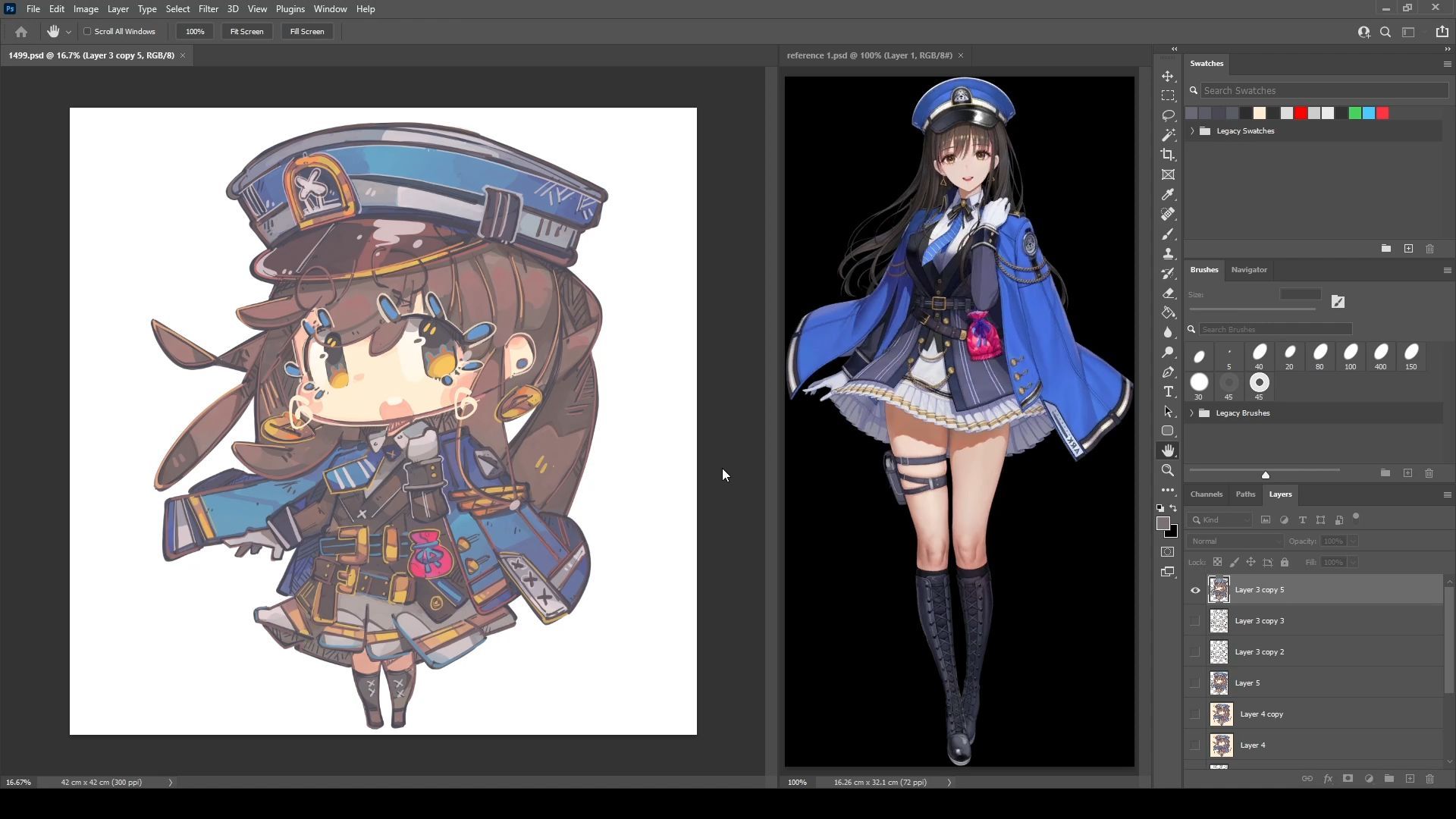Select the Healing Brush tool
1456x819 pixels.
pyautogui.click(x=1168, y=215)
